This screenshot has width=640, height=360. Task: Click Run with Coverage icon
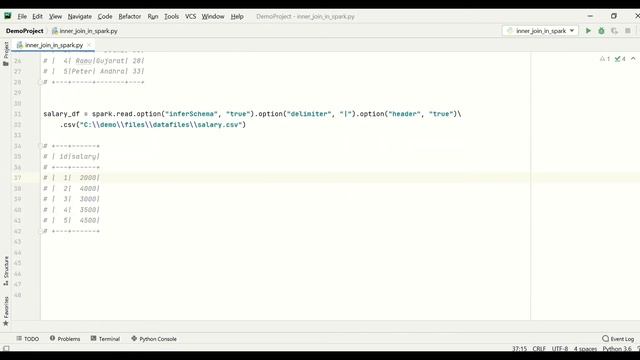pyautogui.click(x=614, y=31)
